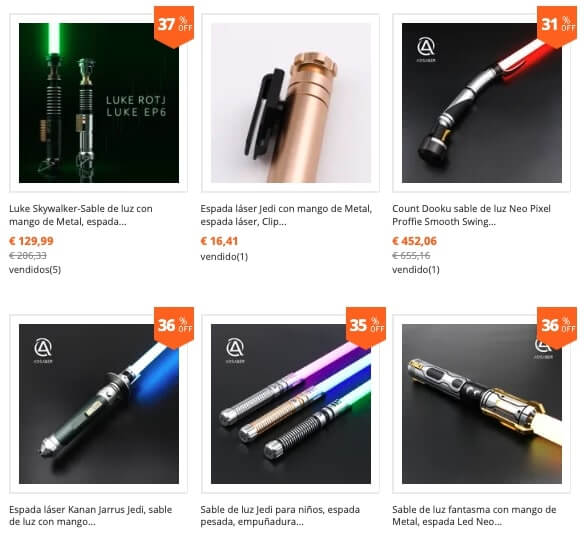584x534 pixels.
Task: Open the gold-accented yellow lightsaber image
Action: click(482, 404)
